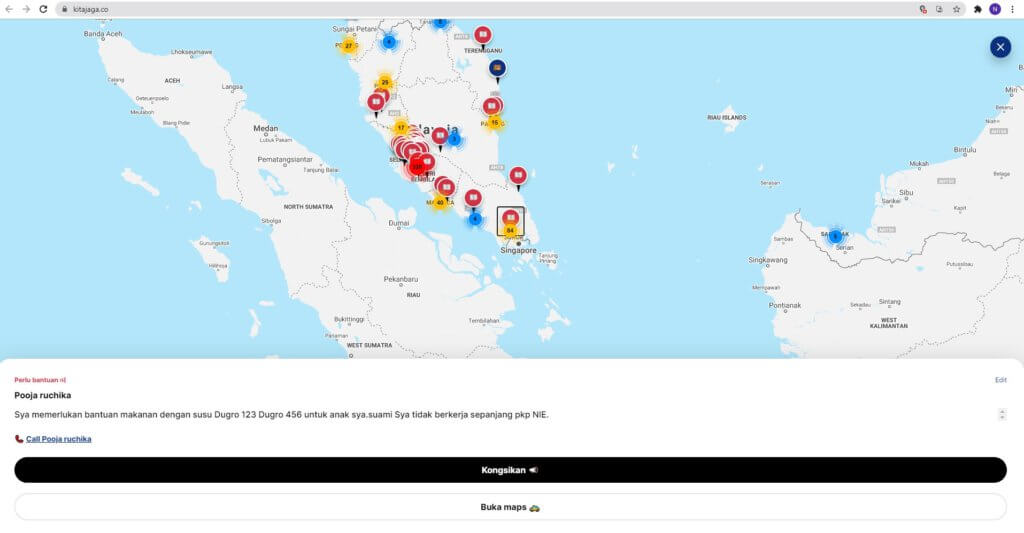1024x533 pixels.
Task: Click Call Pooja ruchika link
Action: (58, 439)
